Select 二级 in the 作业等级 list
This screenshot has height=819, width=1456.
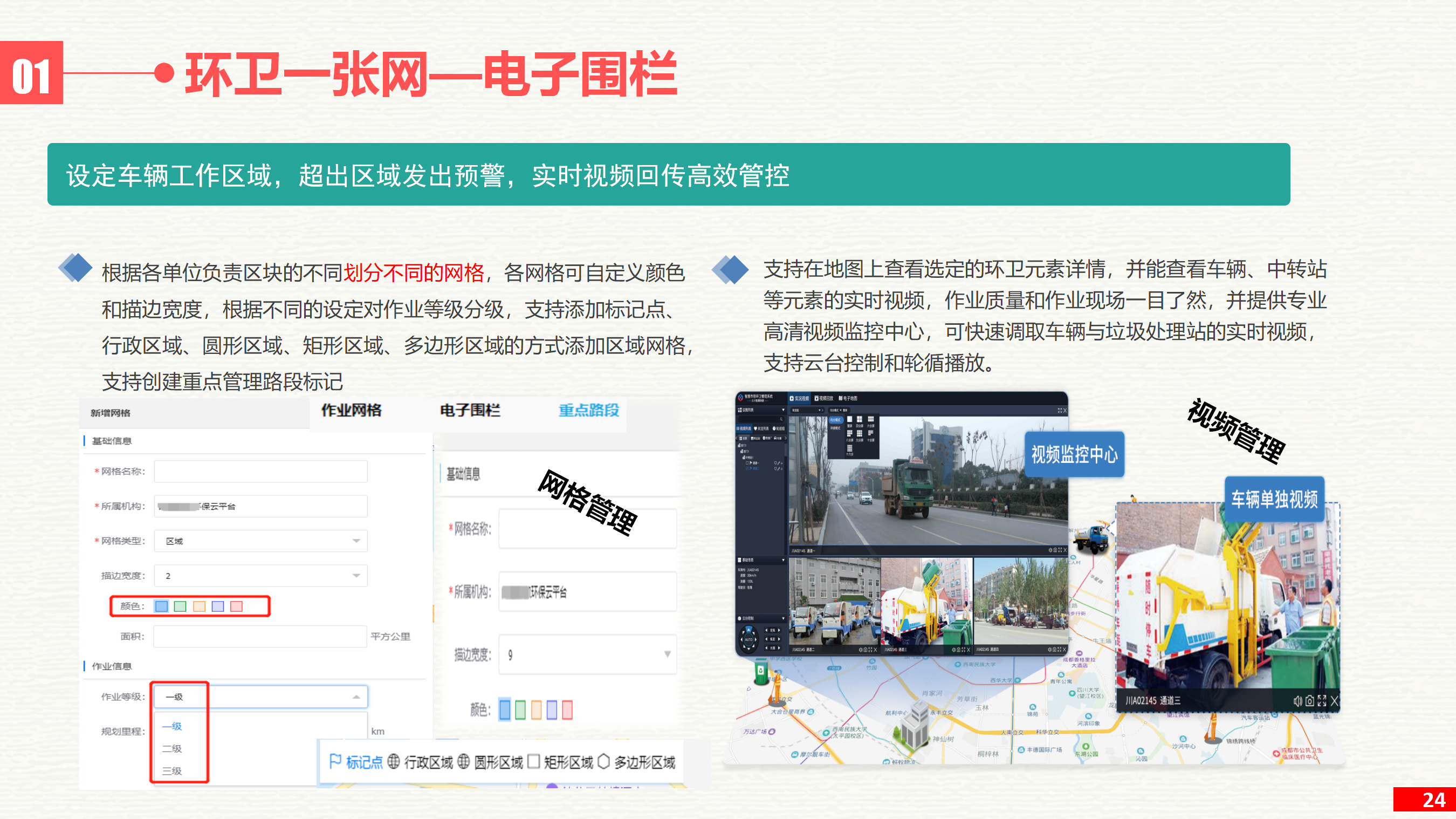(x=172, y=749)
